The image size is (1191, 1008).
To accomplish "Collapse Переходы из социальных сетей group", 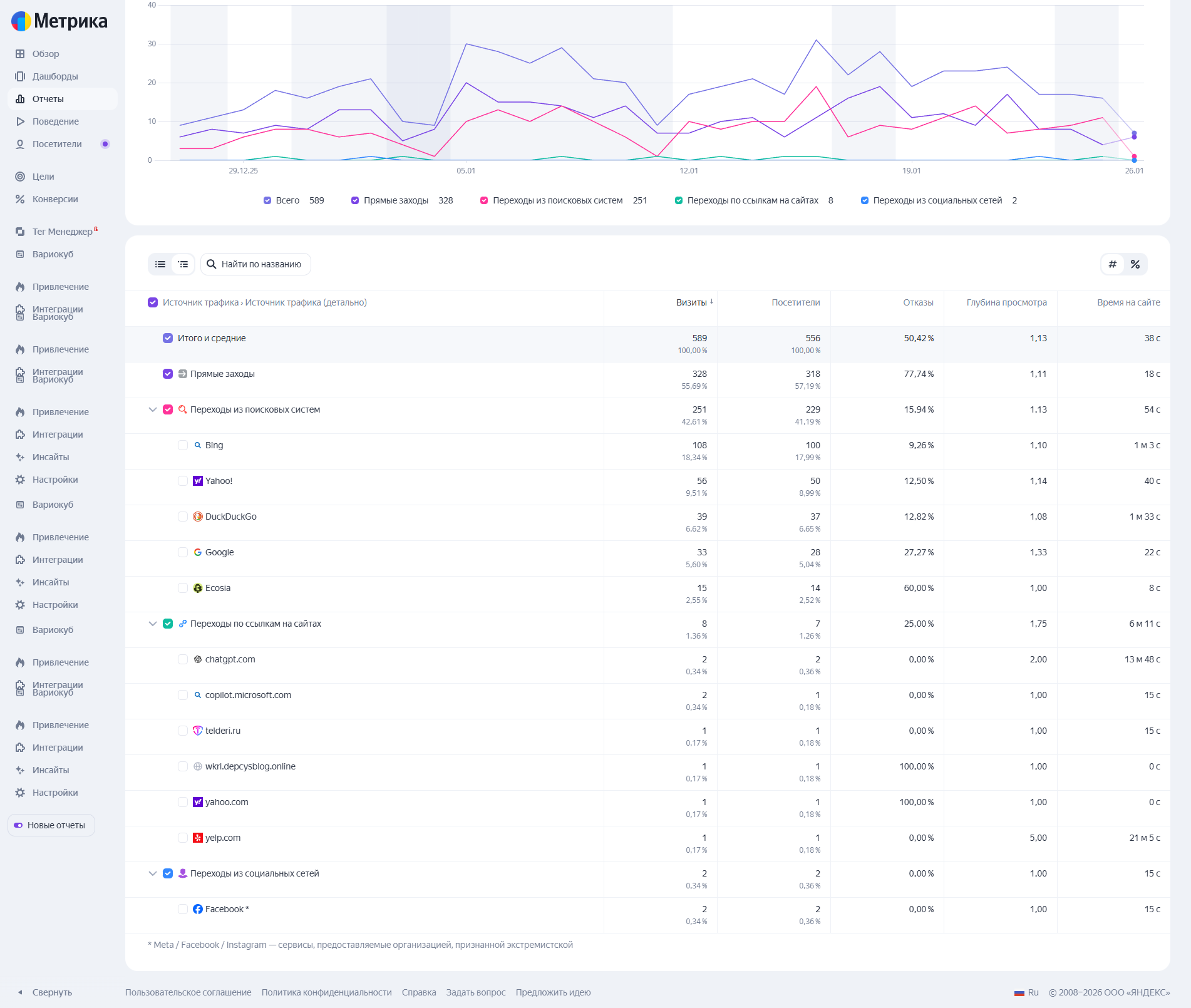I will pos(152,873).
